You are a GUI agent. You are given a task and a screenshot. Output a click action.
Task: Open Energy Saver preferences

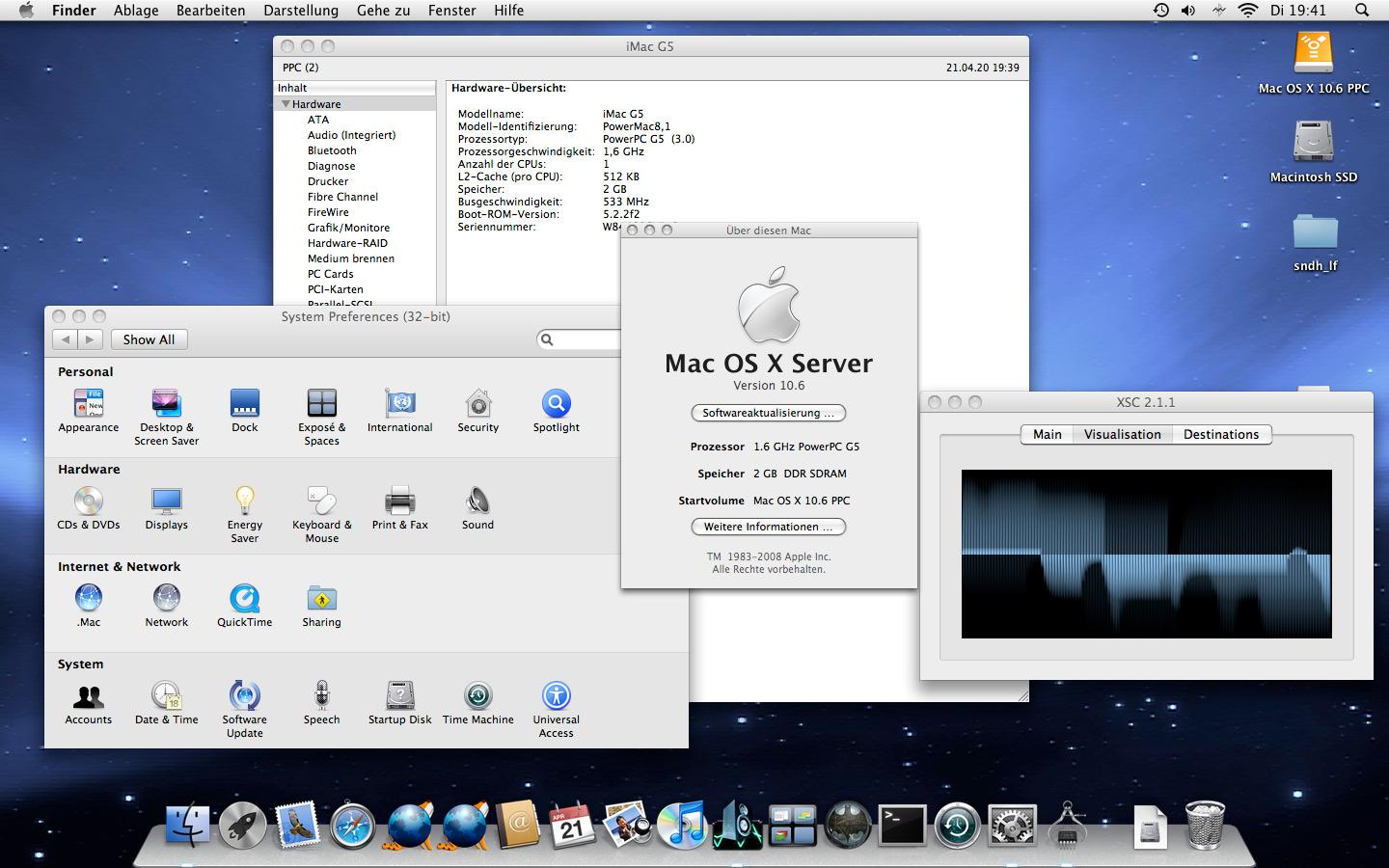(x=244, y=502)
